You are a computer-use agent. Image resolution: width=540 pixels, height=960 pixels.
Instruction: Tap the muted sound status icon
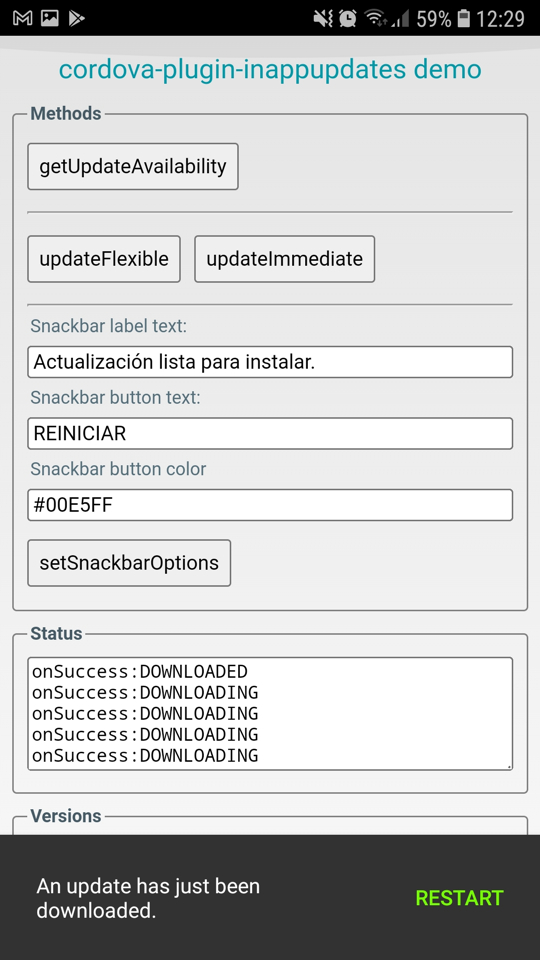click(323, 18)
